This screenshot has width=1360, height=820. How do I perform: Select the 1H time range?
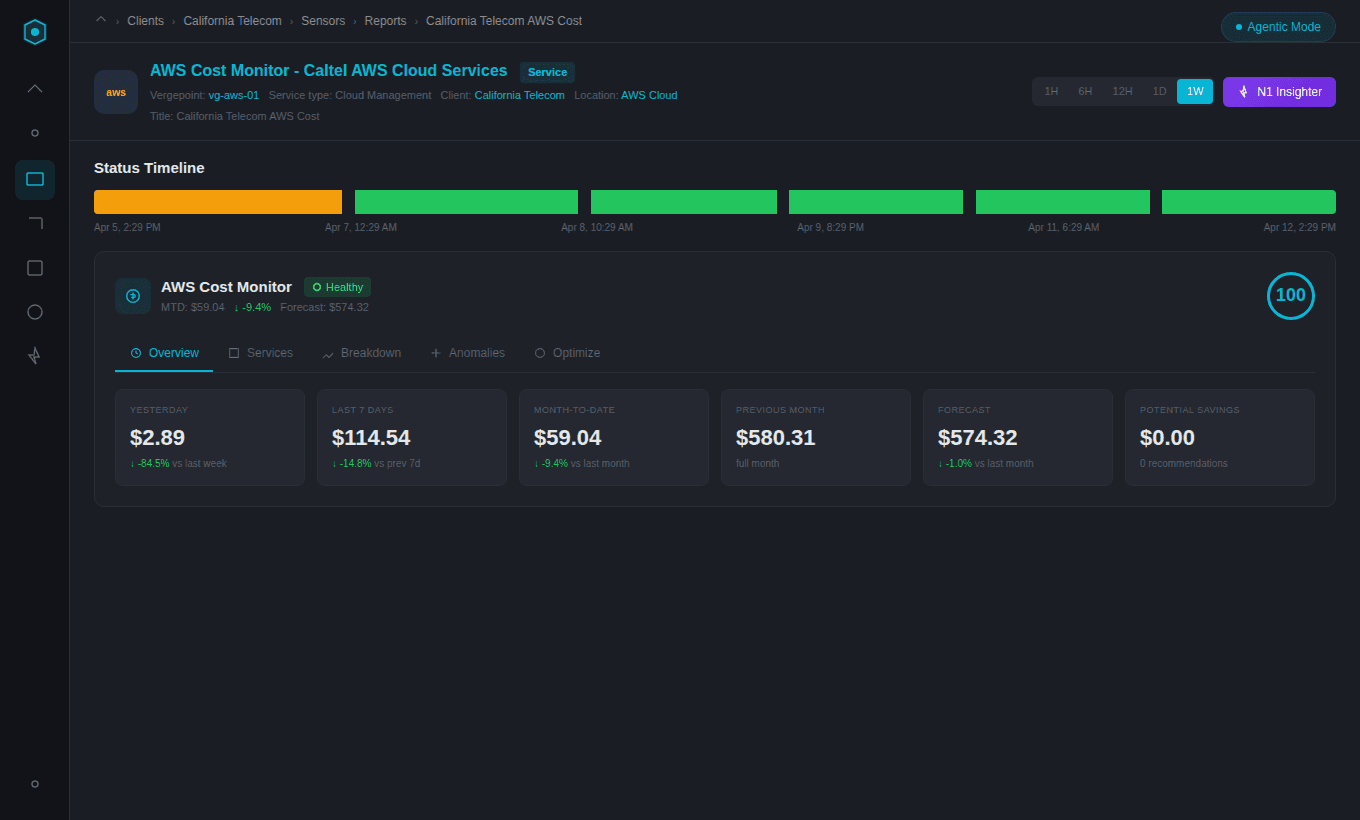pyautogui.click(x=1051, y=92)
